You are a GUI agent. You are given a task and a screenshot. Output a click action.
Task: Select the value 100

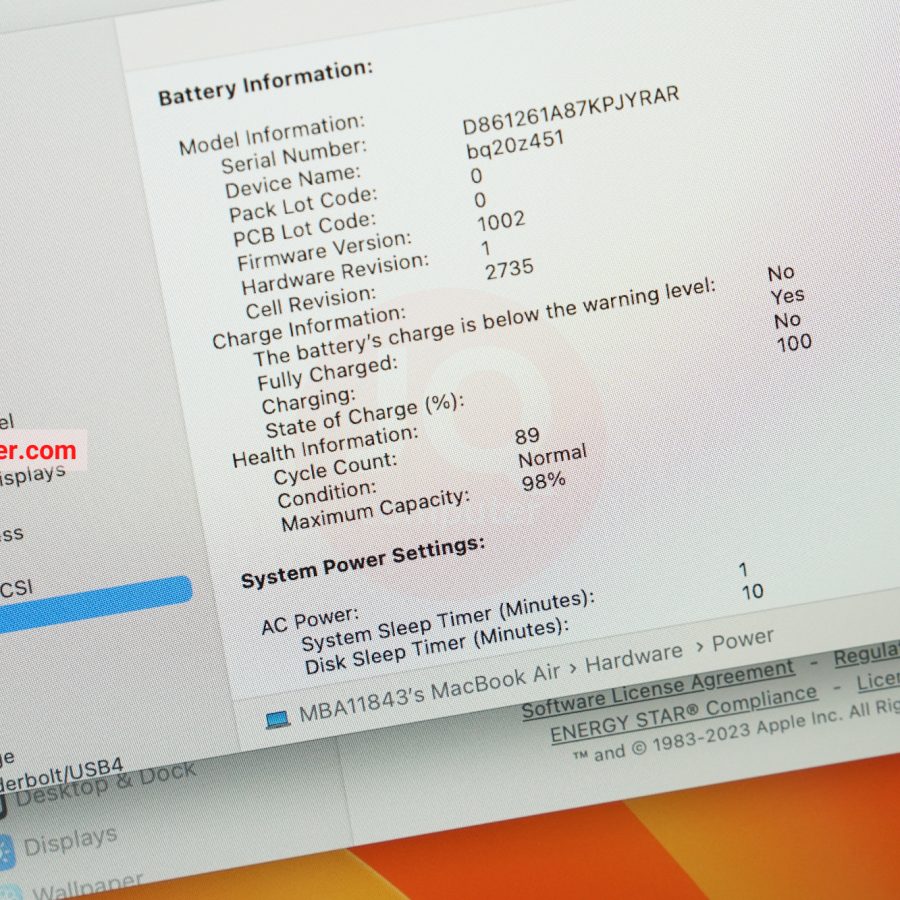pyautogui.click(x=794, y=343)
